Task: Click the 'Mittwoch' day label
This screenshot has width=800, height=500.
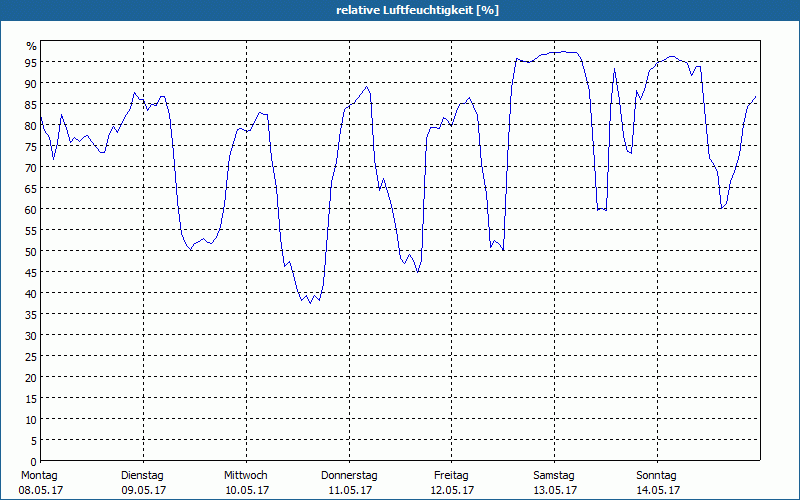Action: click(x=245, y=475)
